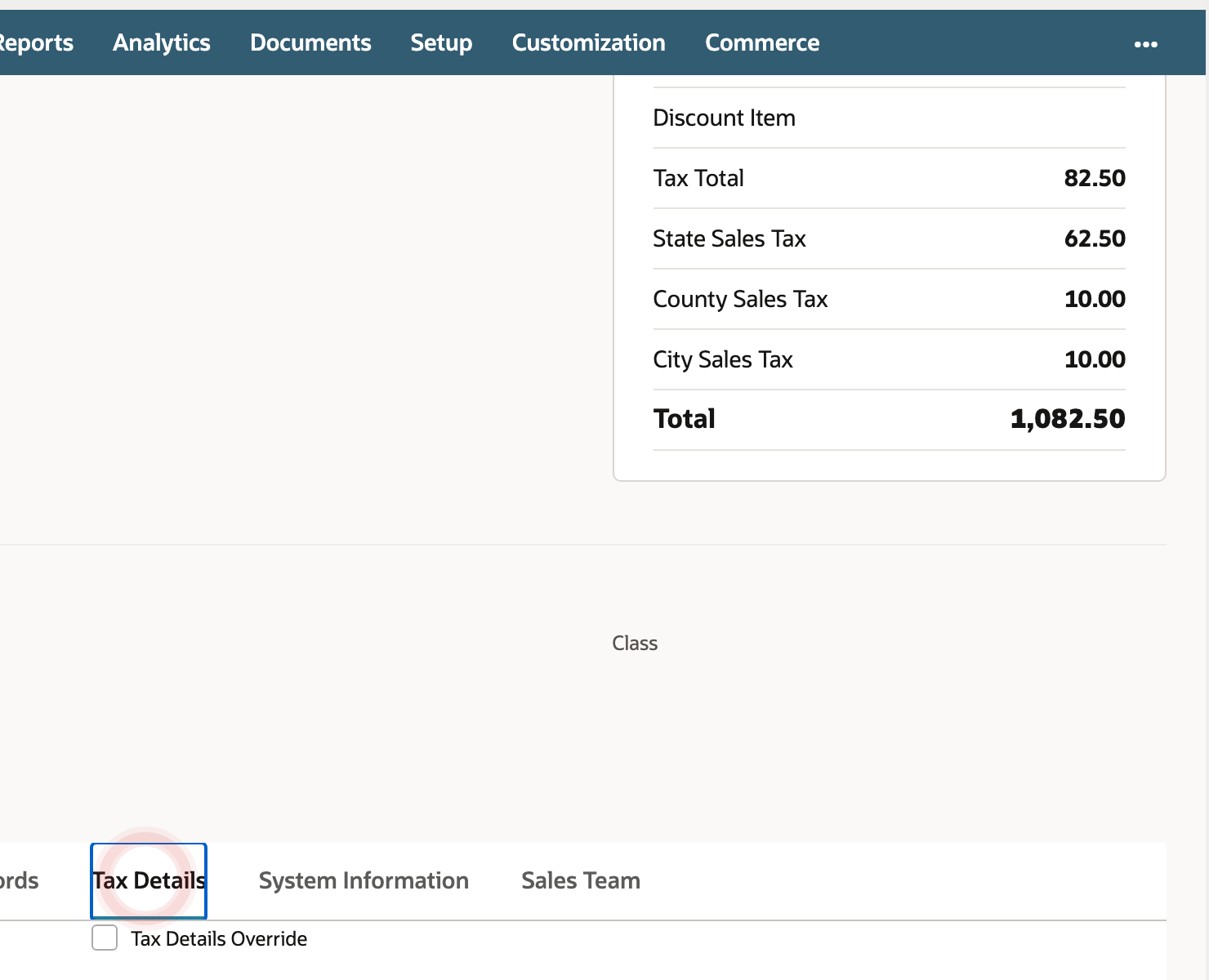Screen dimensions: 1209x980
Task: Switch to the System Information tab
Action: (x=364, y=880)
